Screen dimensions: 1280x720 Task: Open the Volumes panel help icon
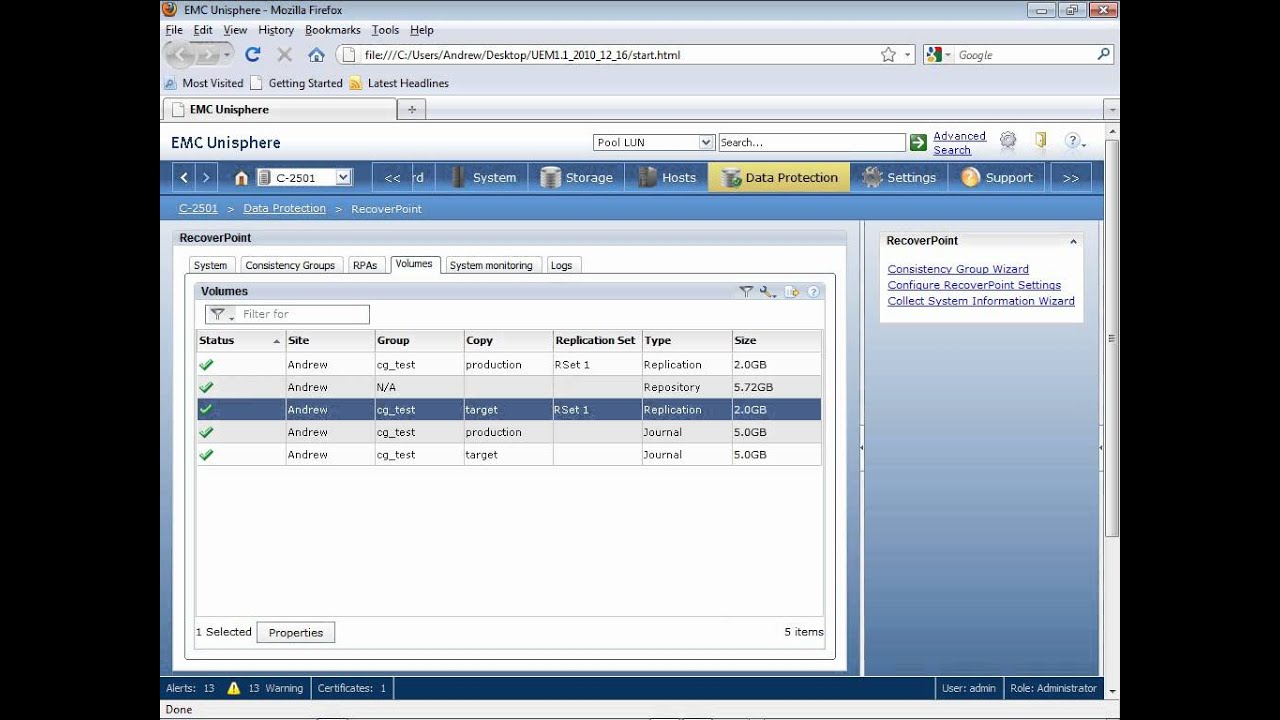(813, 292)
